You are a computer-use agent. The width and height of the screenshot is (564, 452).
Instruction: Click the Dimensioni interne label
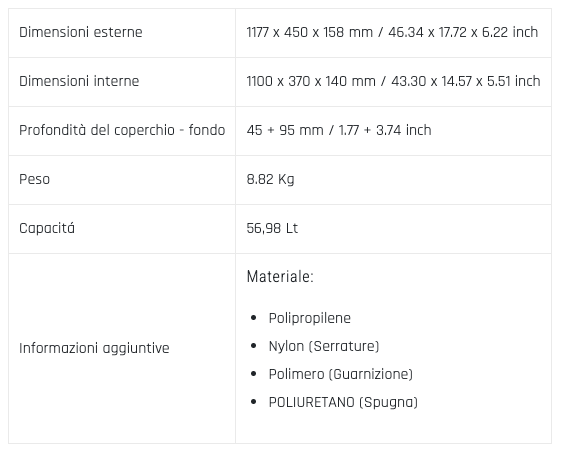click(x=79, y=81)
